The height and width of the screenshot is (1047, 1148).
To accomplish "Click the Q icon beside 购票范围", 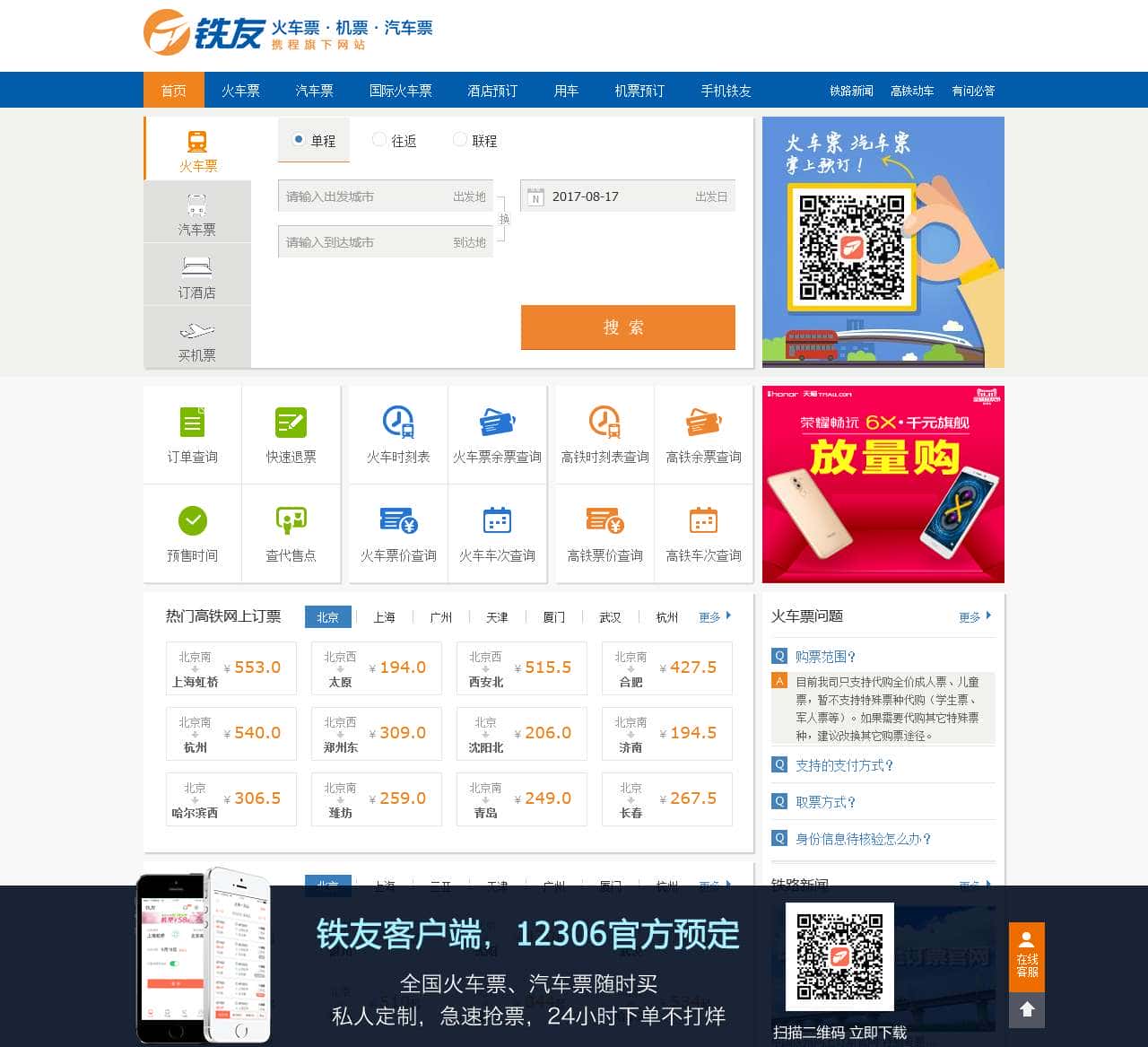I will pyautogui.click(x=779, y=656).
